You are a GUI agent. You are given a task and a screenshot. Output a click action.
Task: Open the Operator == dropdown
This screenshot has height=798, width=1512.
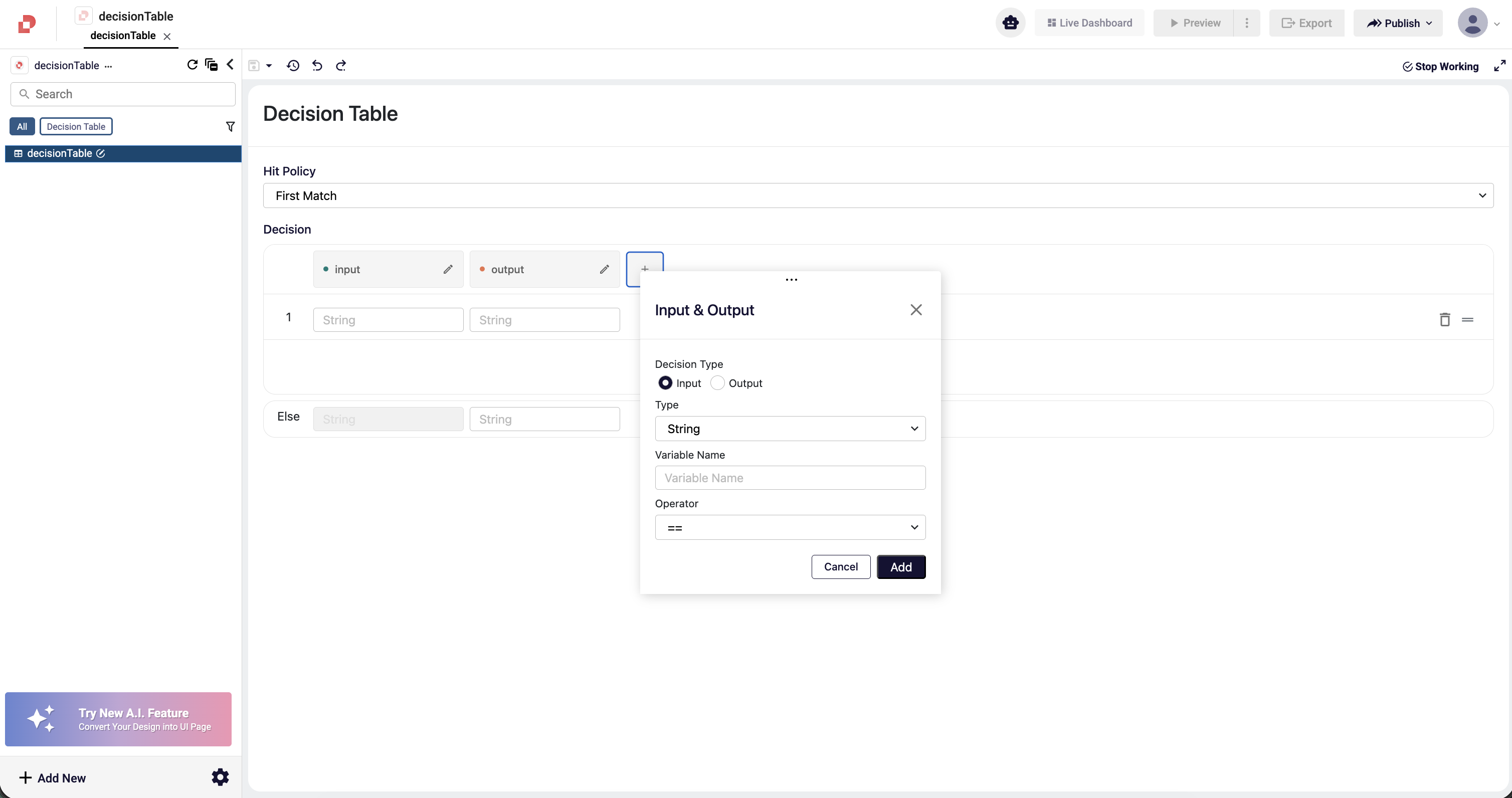click(790, 527)
